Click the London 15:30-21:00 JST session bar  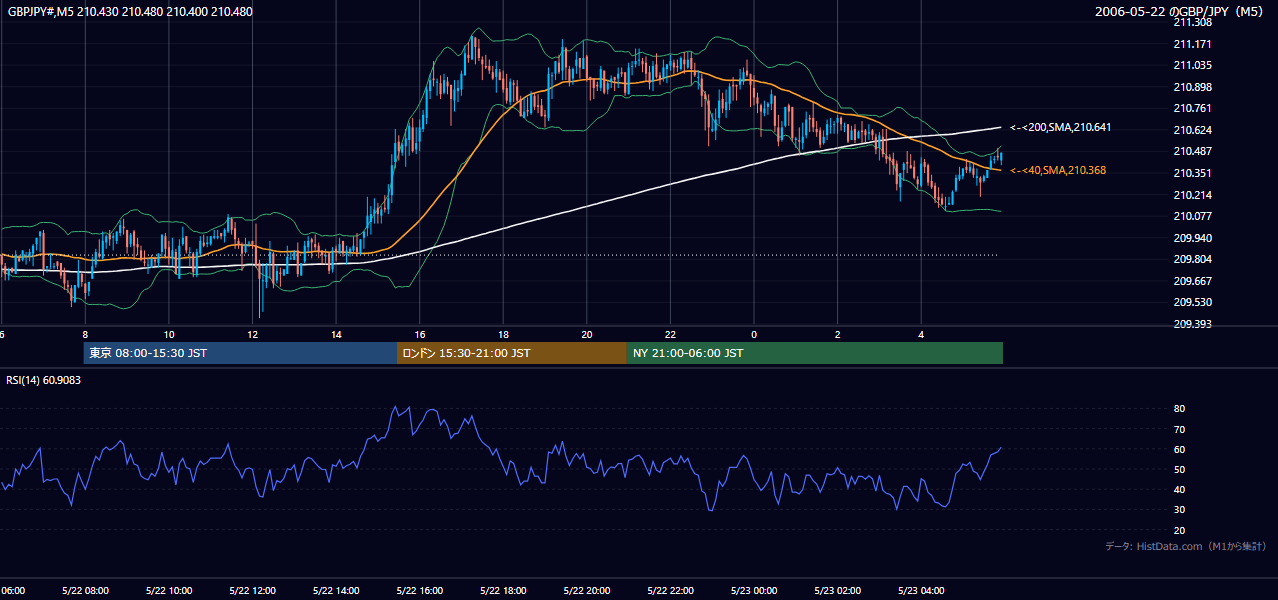tap(511, 353)
